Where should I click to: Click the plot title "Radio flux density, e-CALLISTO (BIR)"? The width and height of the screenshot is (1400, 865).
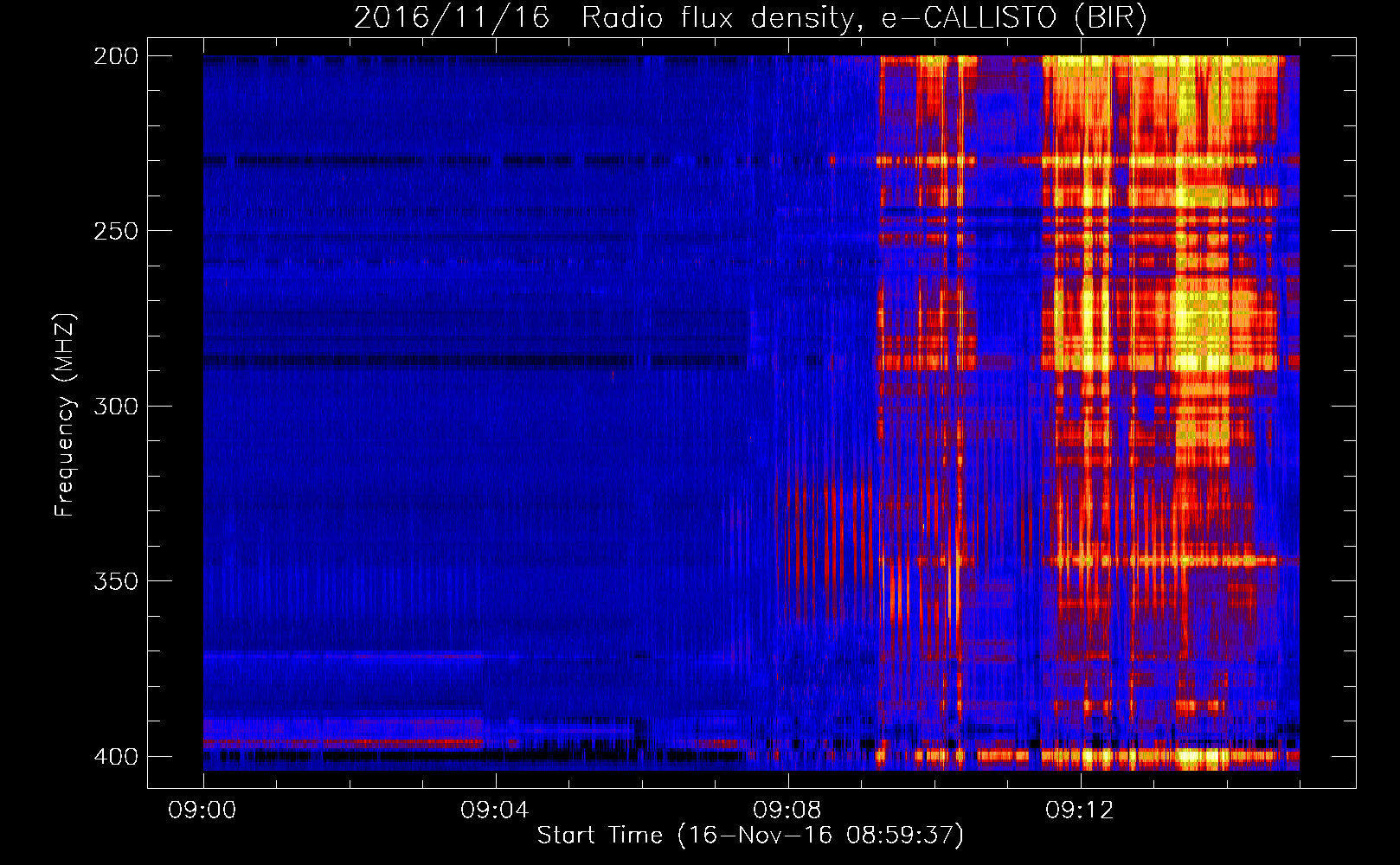[864, 18]
